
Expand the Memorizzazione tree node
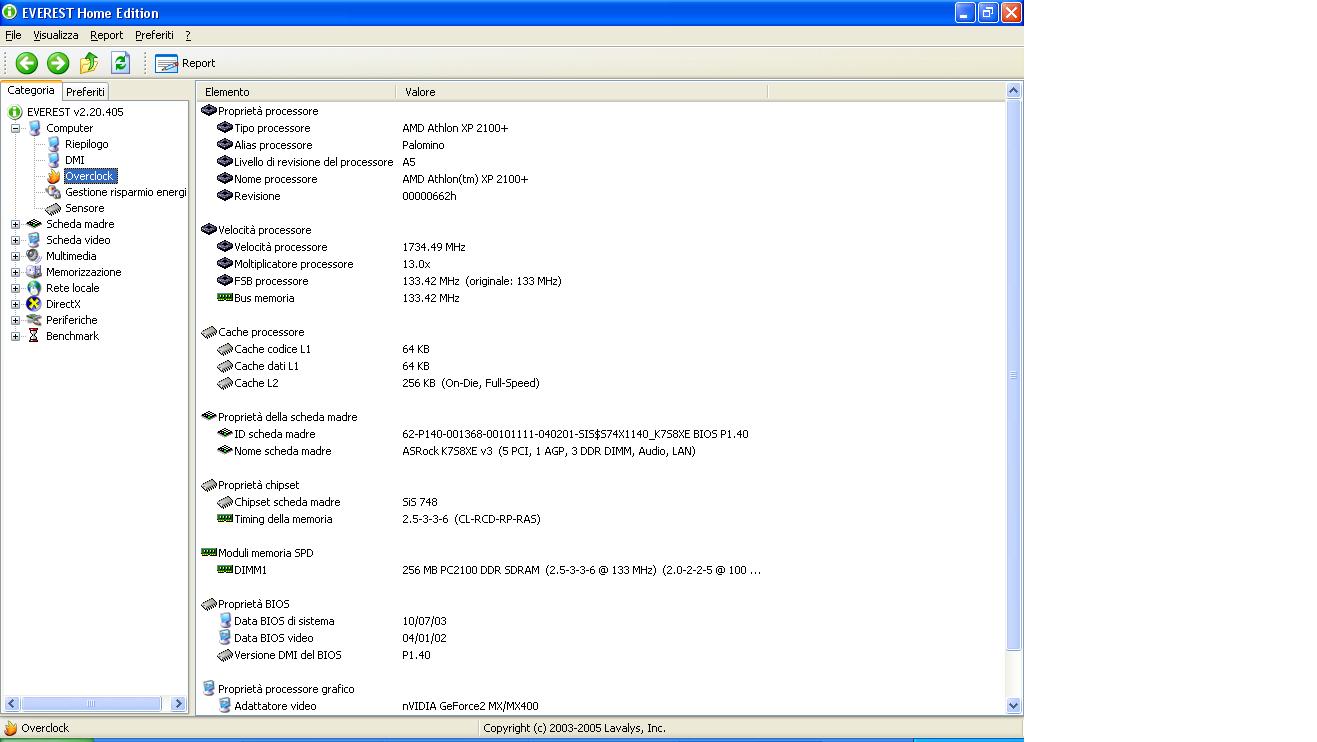click(15, 272)
